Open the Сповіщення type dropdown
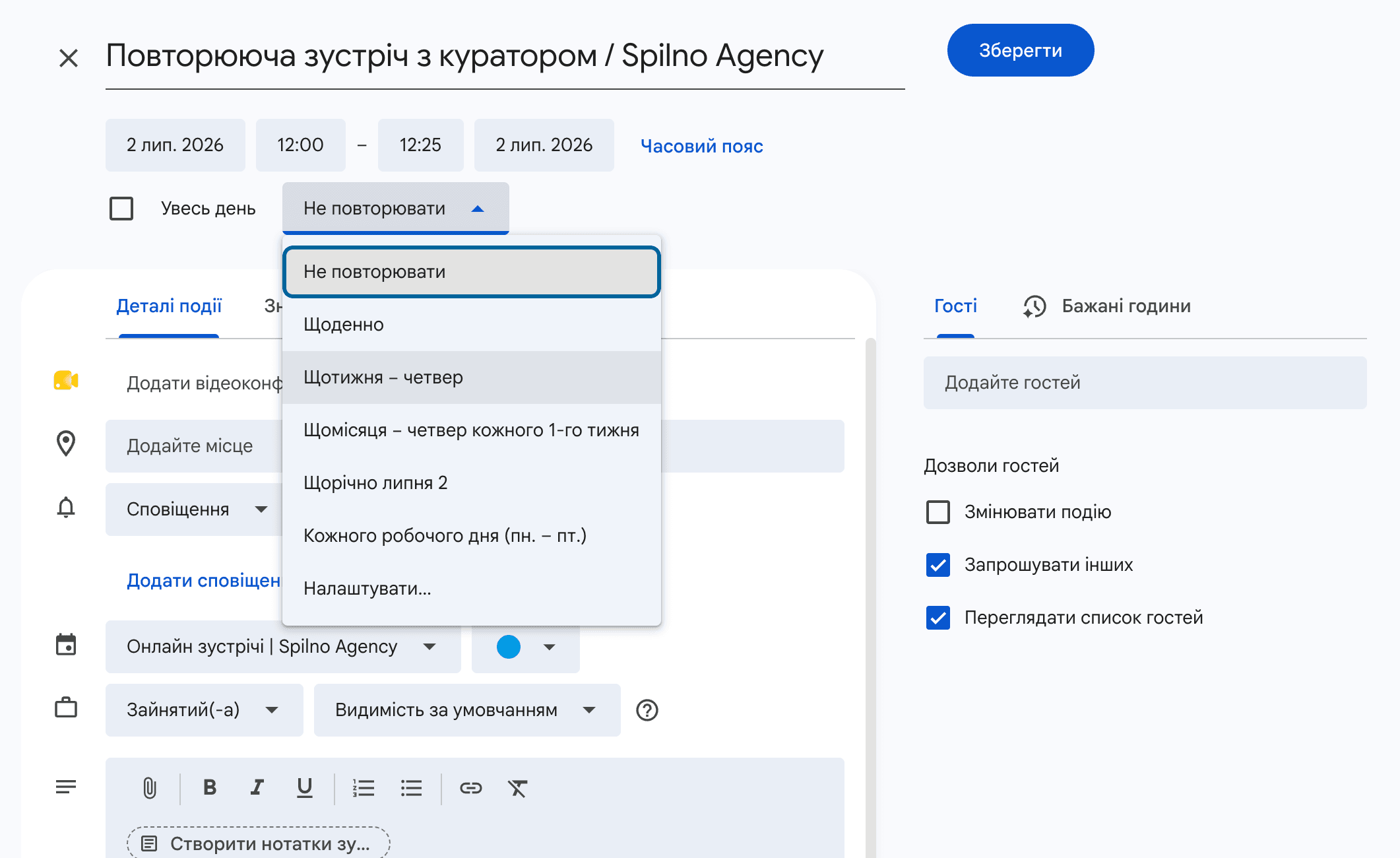 pos(194,510)
